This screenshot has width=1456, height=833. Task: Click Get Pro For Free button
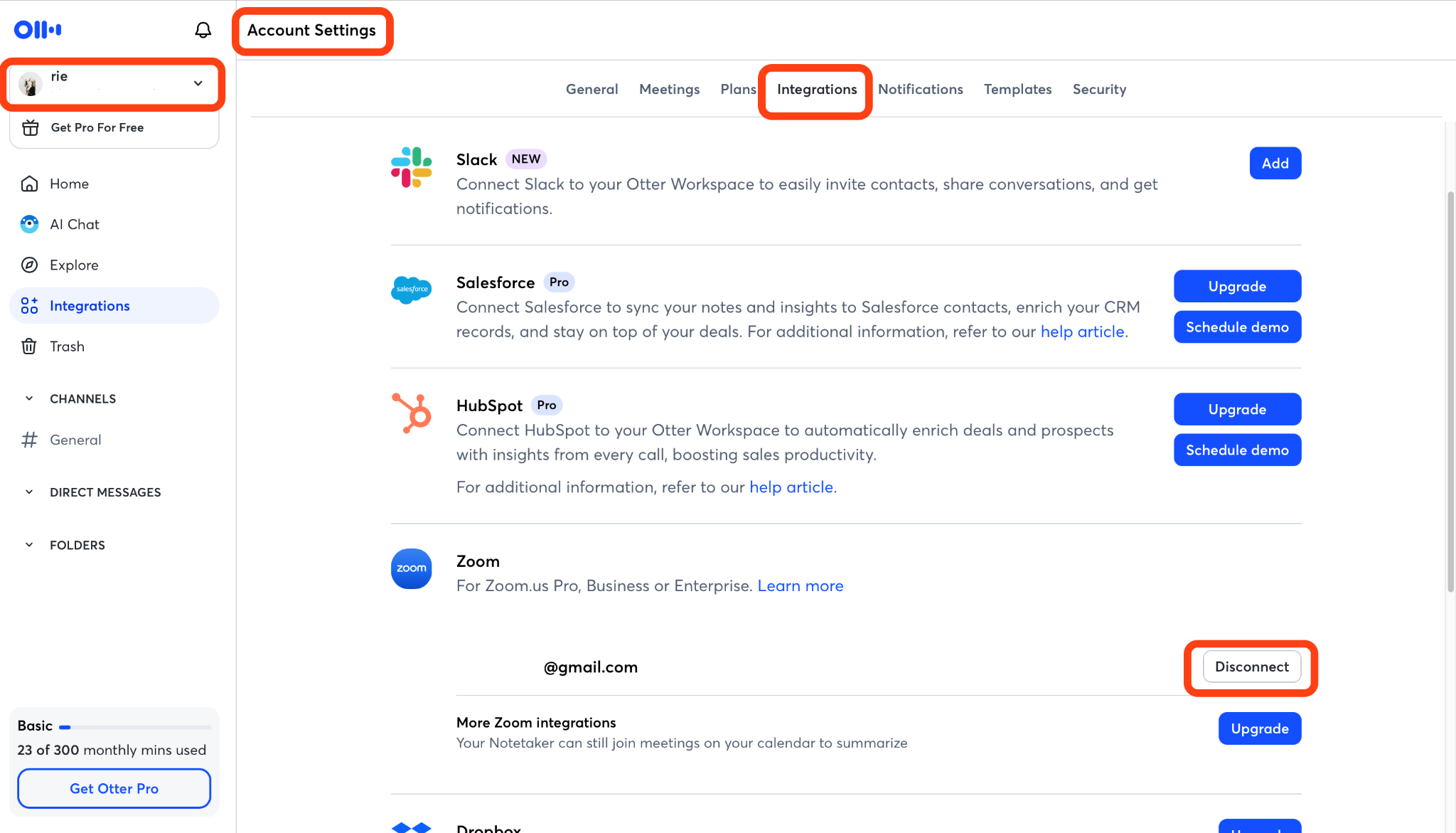(114, 128)
